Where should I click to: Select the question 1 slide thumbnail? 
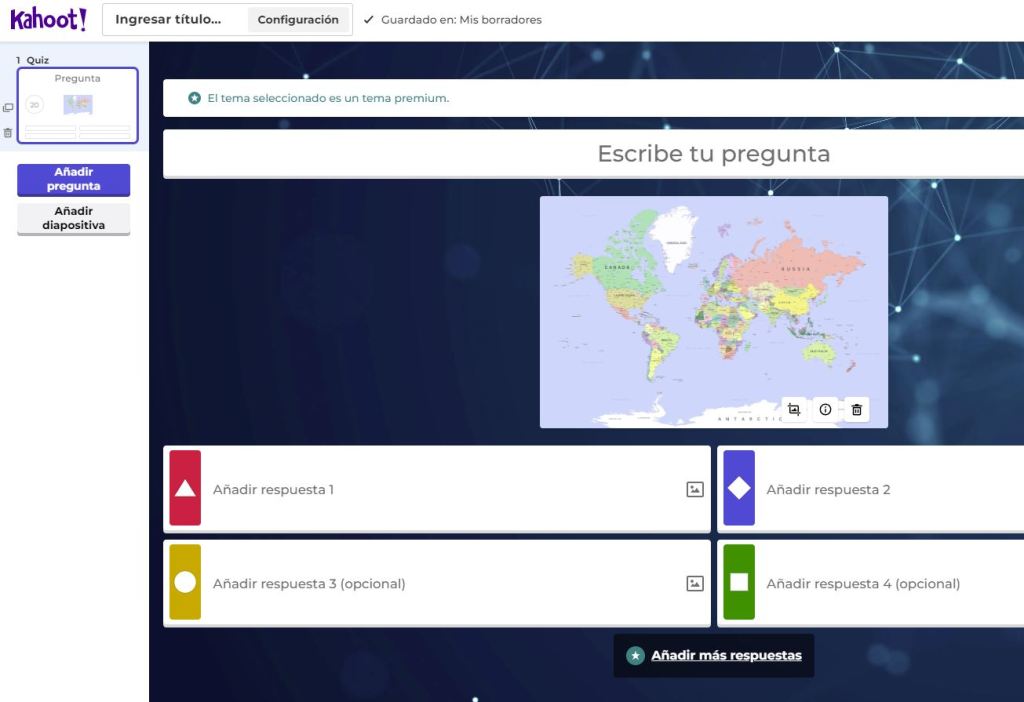(x=78, y=106)
